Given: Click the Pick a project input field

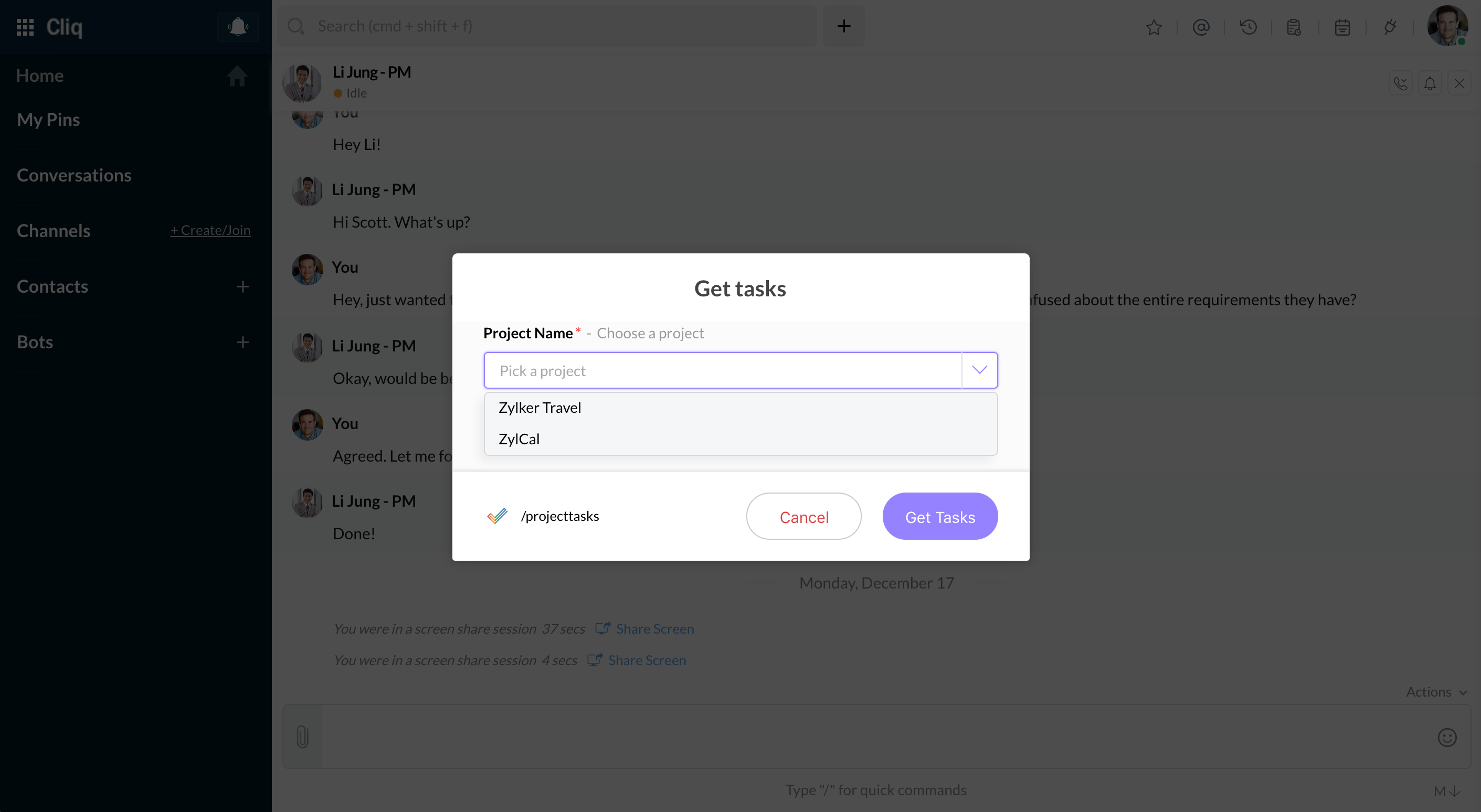Looking at the screenshot, I should (x=723, y=370).
